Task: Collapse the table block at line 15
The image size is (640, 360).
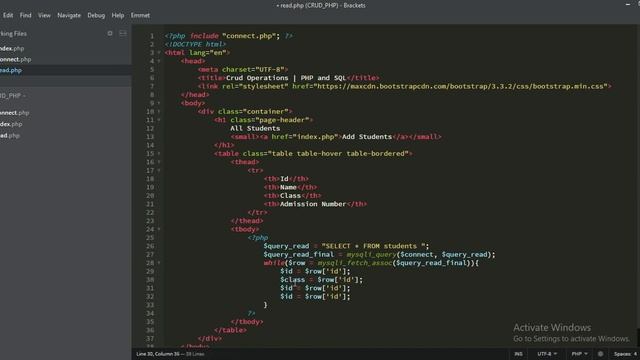Action: pos(159,153)
